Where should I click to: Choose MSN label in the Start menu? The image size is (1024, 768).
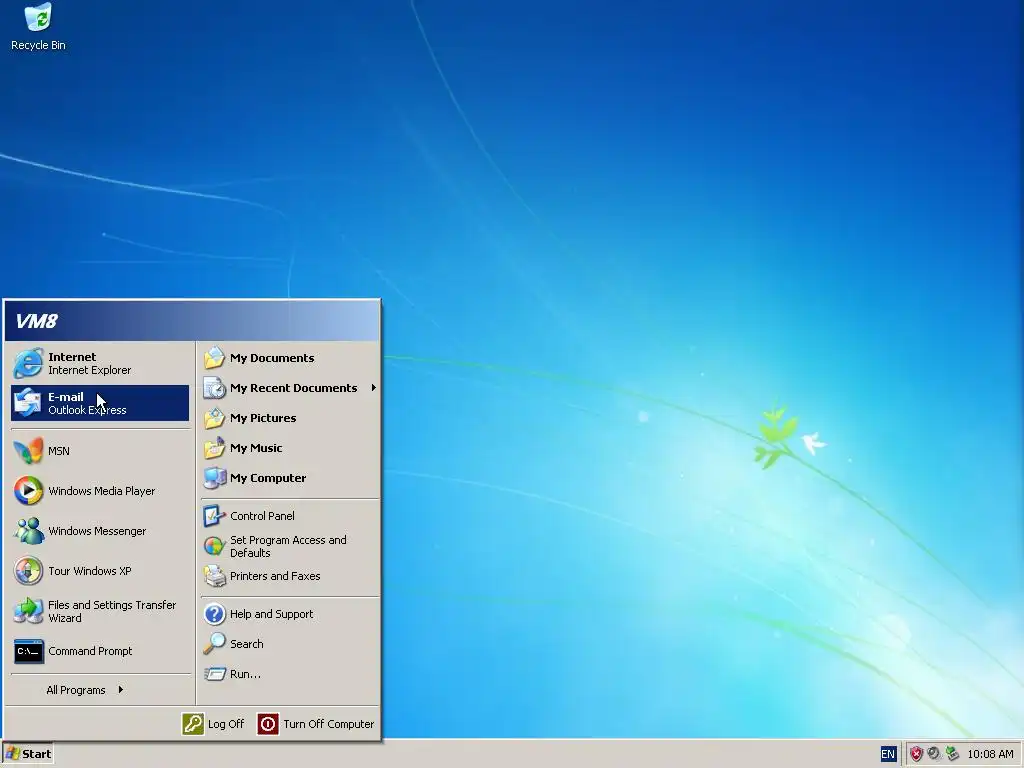pos(59,451)
